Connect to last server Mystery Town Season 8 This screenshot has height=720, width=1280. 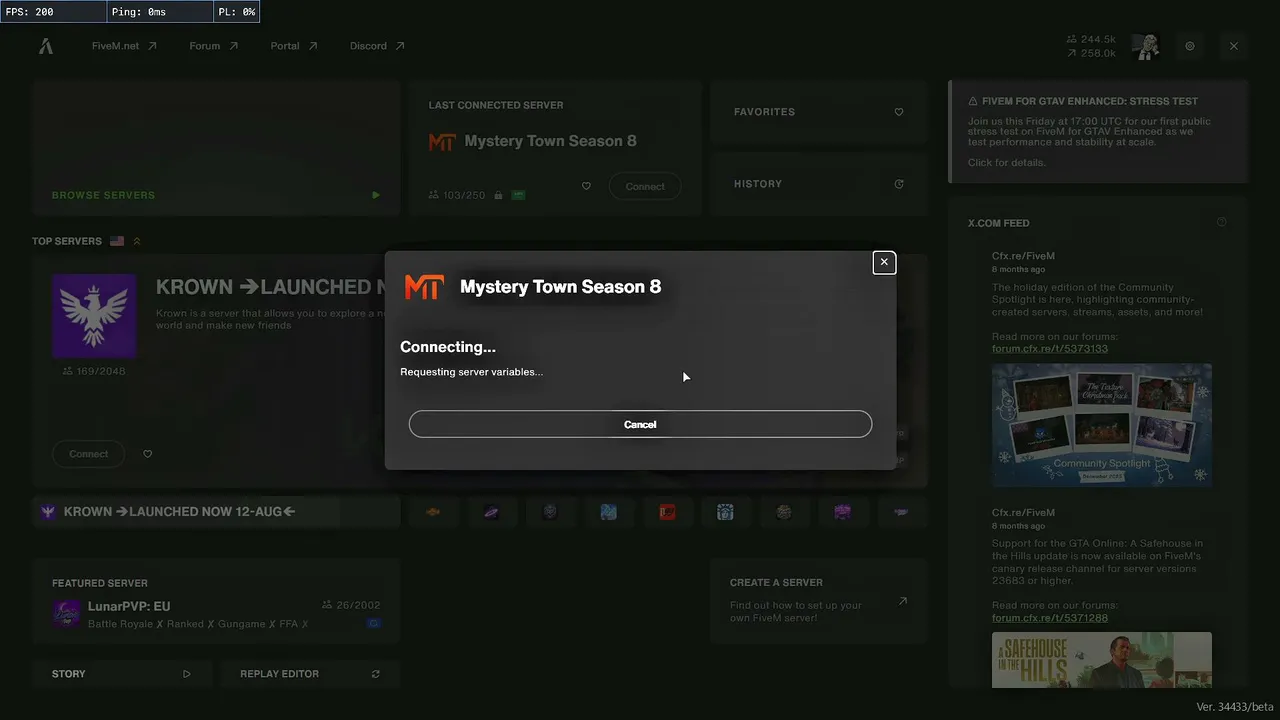coord(645,186)
